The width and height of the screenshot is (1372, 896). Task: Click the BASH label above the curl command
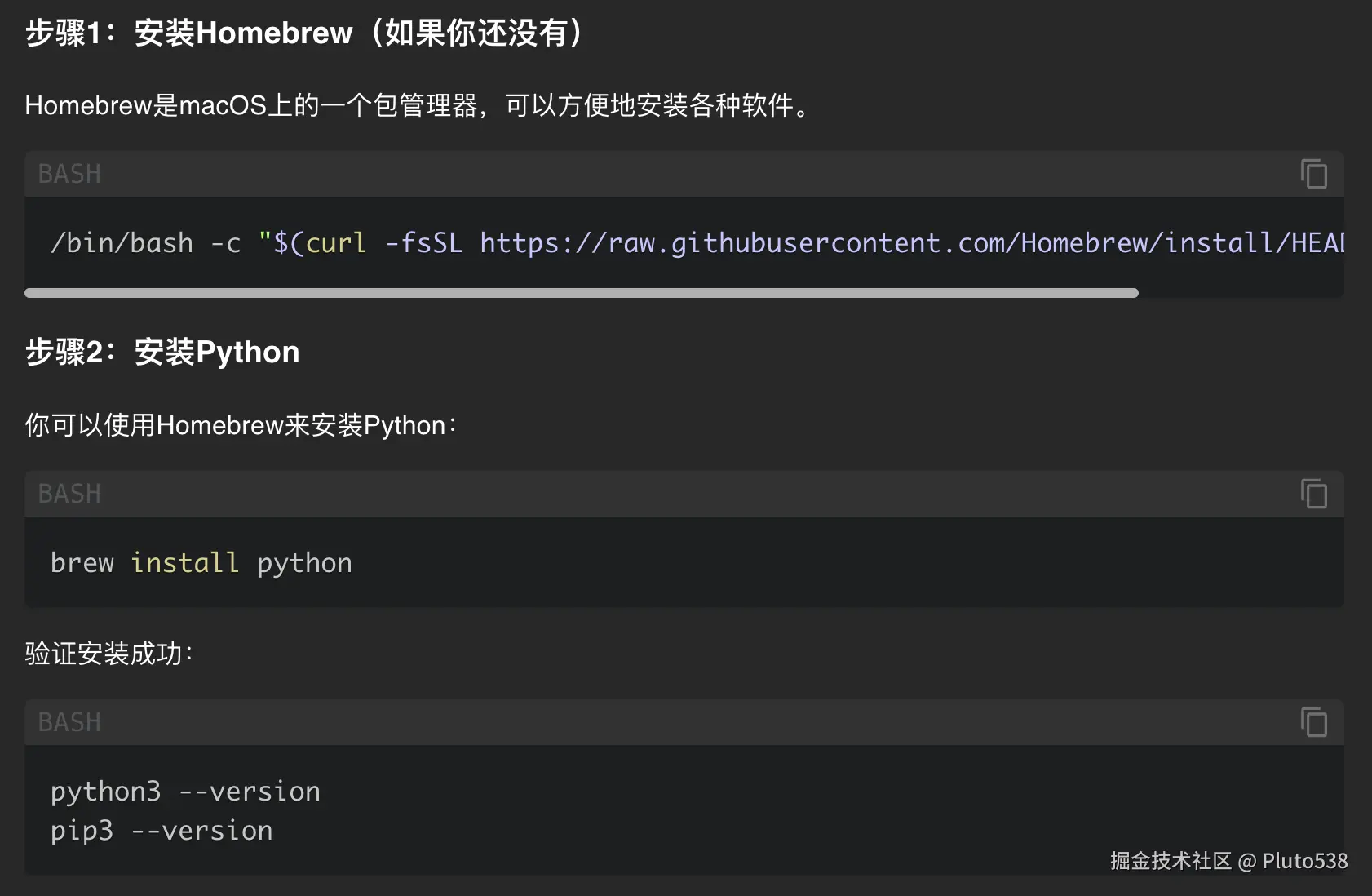pyautogui.click(x=69, y=174)
